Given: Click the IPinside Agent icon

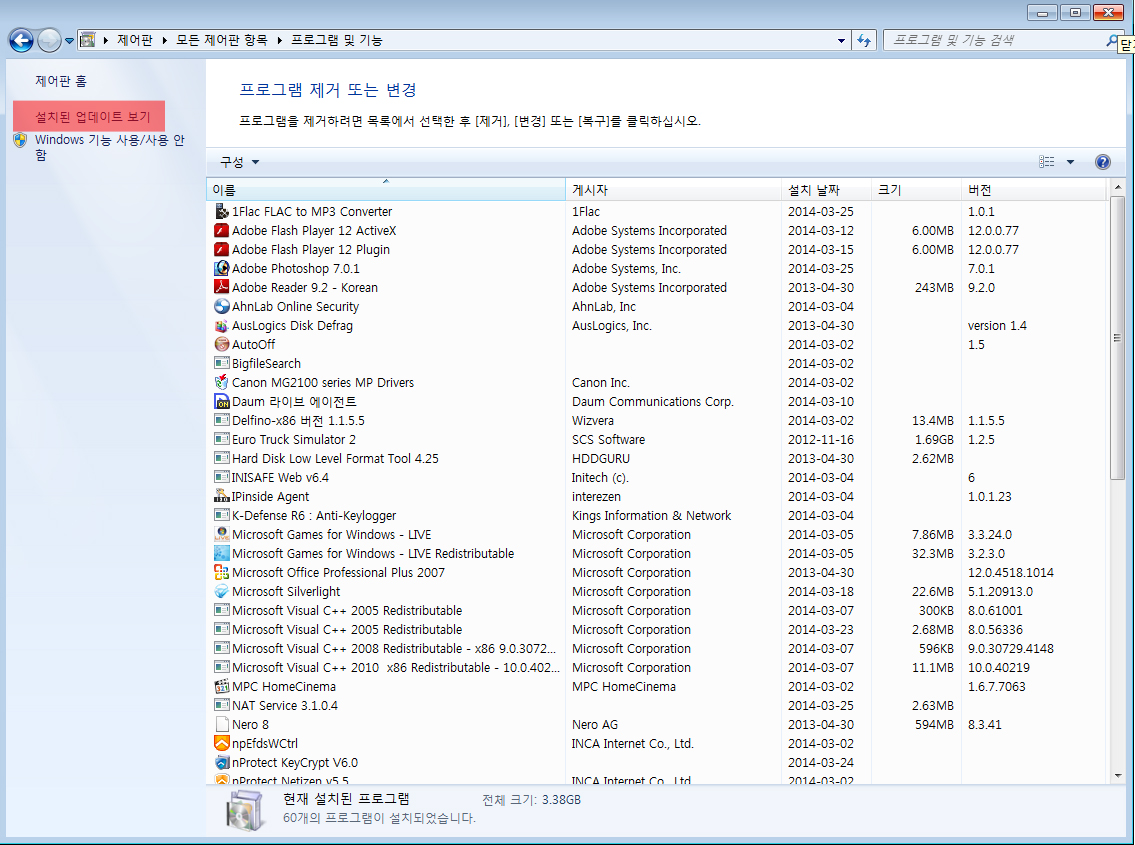Looking at the screenshot, I should (222, 496).
